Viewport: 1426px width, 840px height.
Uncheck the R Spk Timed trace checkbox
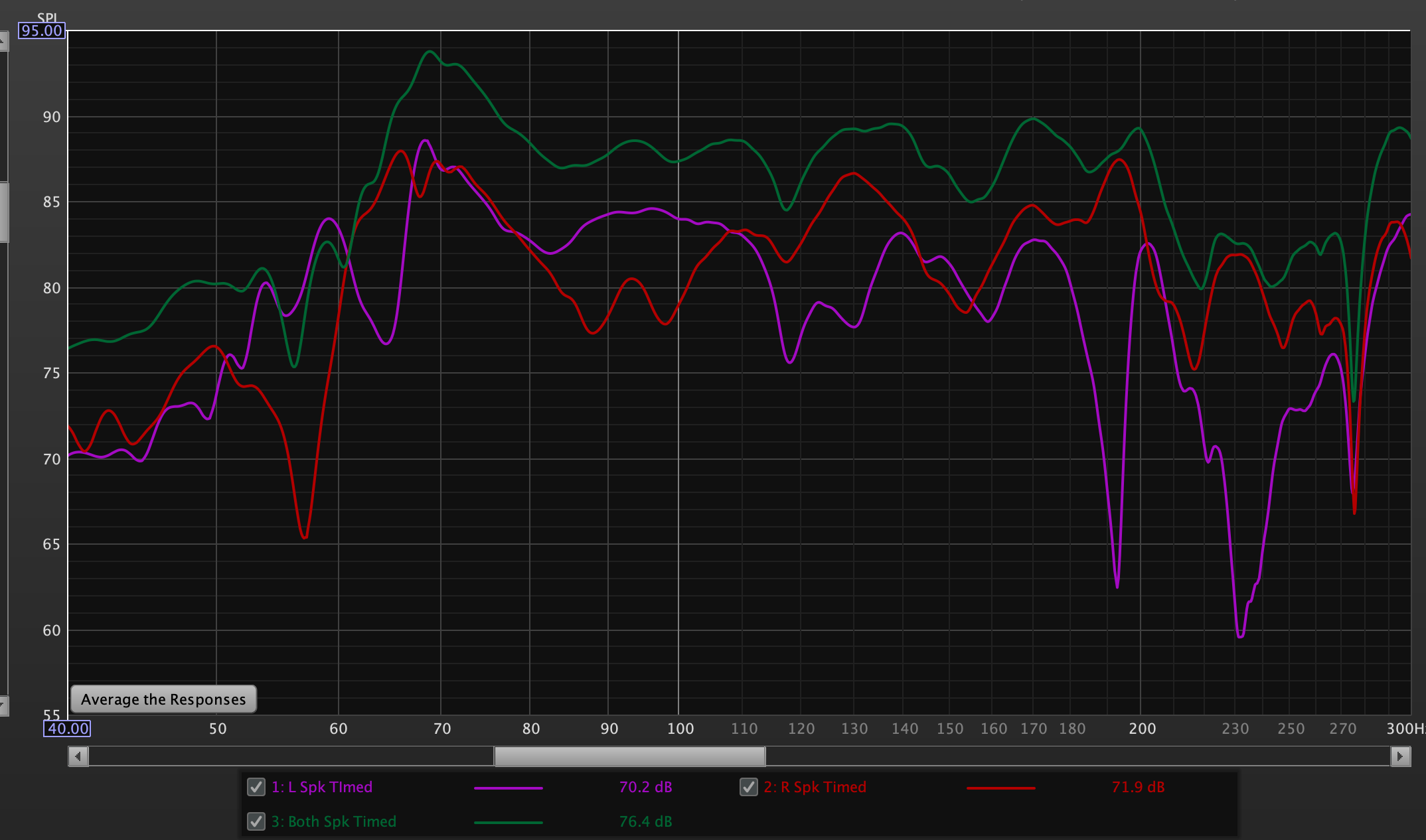click(749, 787)
